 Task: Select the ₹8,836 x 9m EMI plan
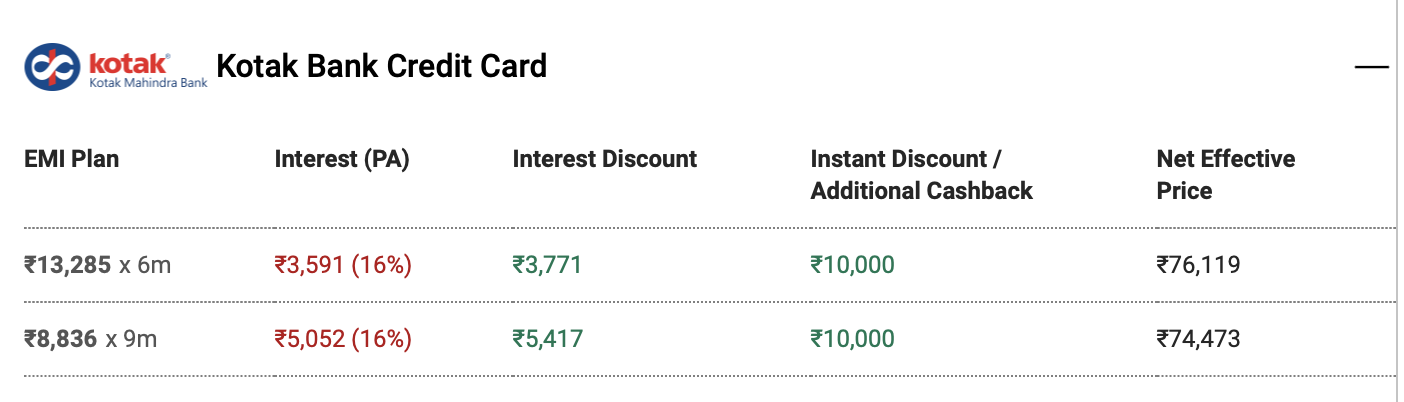tap(91, 339)
